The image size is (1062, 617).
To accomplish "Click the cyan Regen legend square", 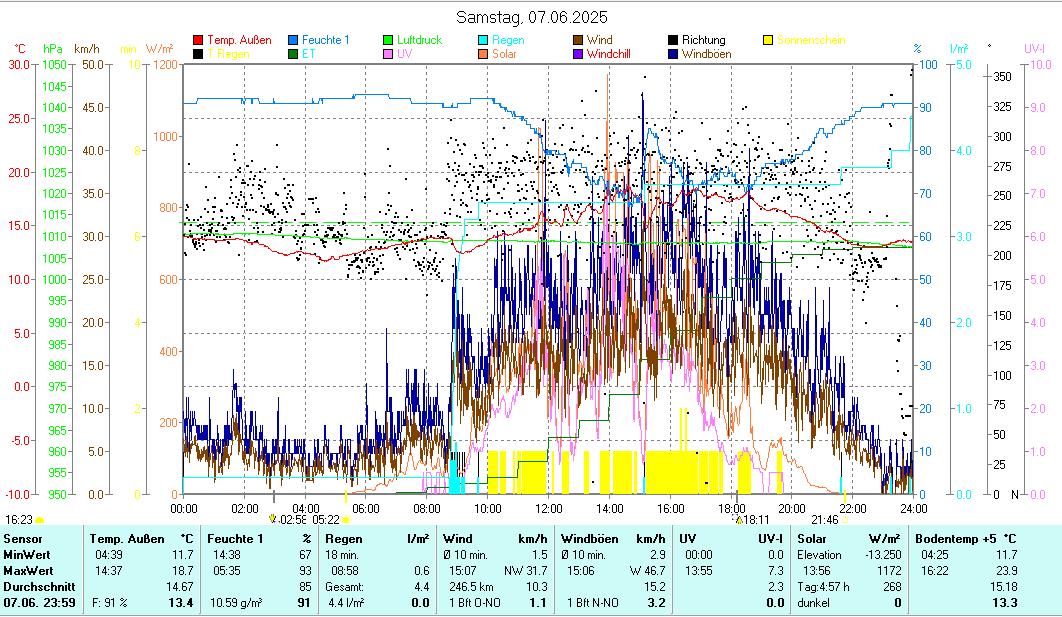I will pos(483,40).
